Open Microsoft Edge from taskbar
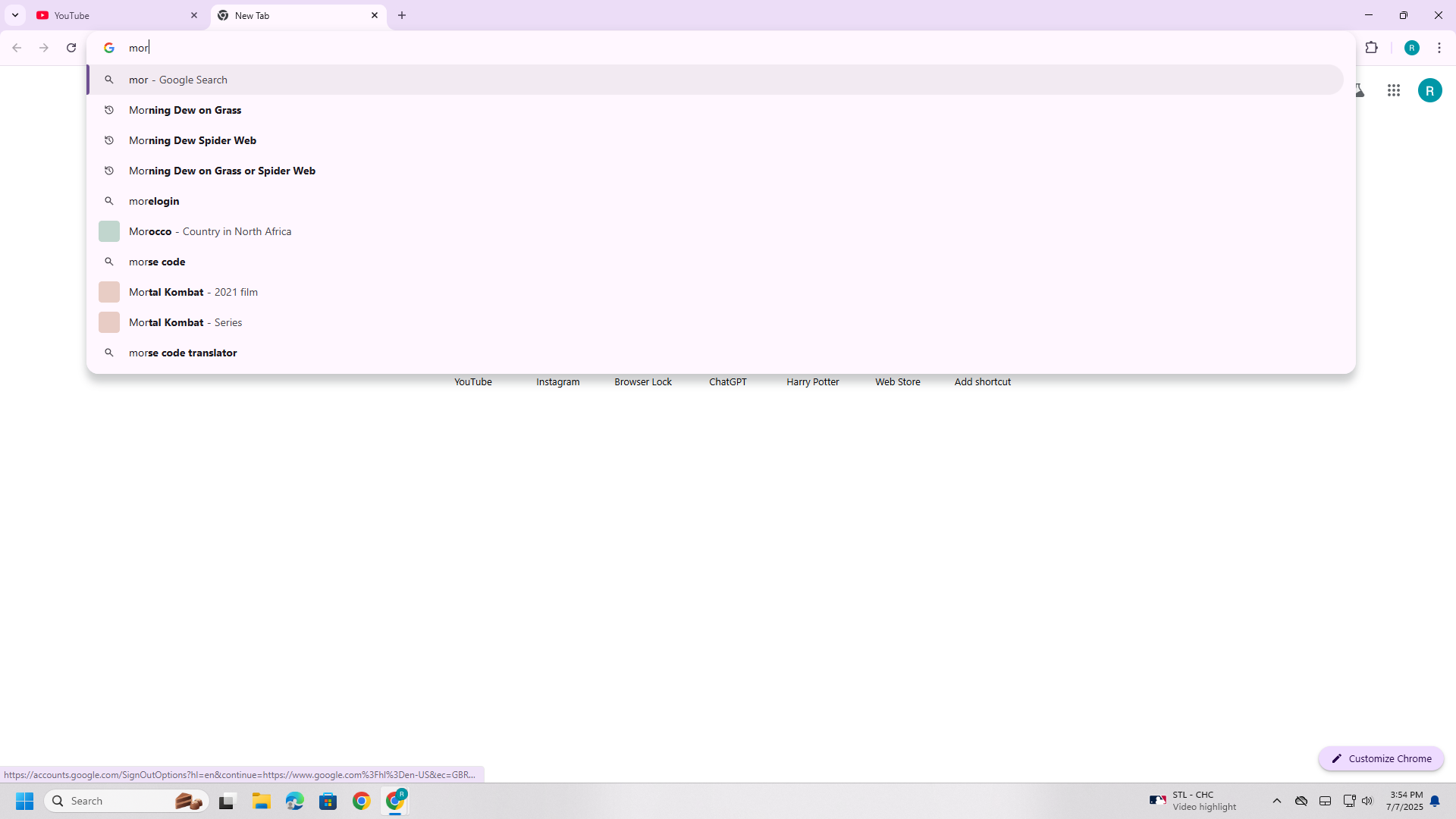 (295, 801)
